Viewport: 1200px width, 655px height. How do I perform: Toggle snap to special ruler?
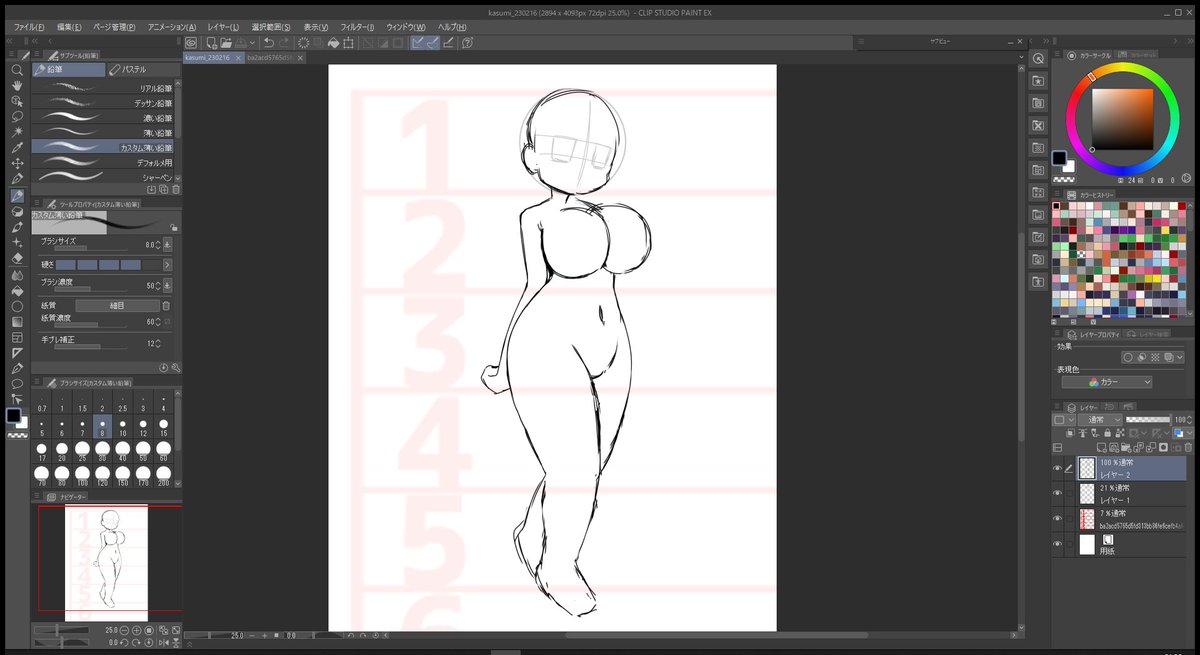pyautogui.click(x=432, y=43)
